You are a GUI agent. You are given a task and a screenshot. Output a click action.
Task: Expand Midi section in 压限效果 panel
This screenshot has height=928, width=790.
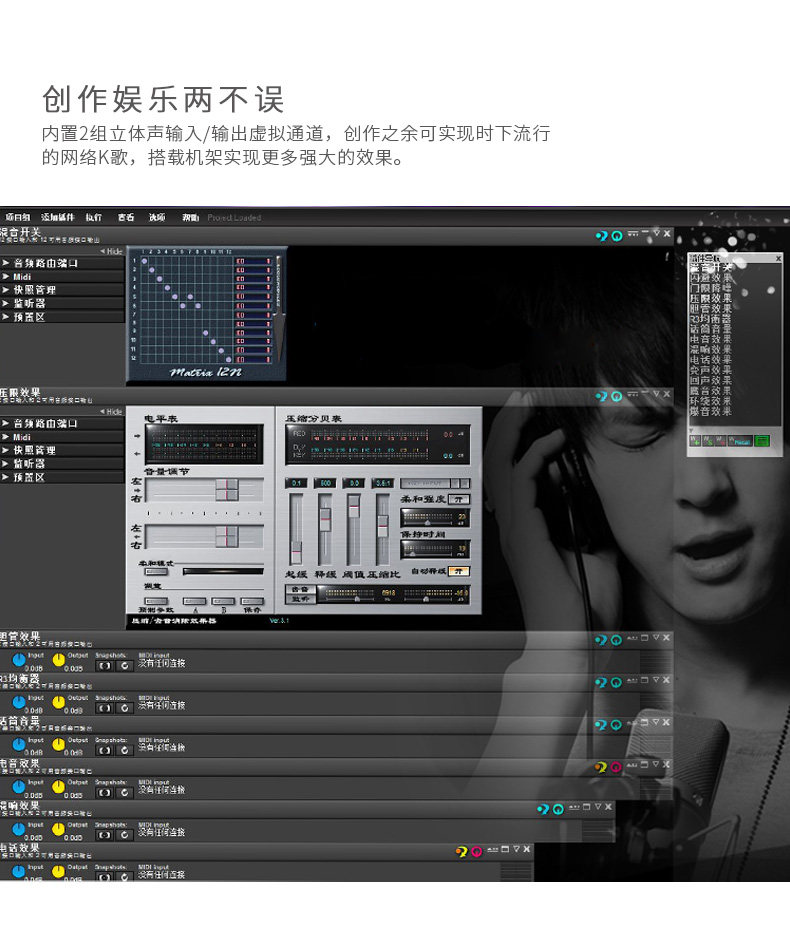62,437
